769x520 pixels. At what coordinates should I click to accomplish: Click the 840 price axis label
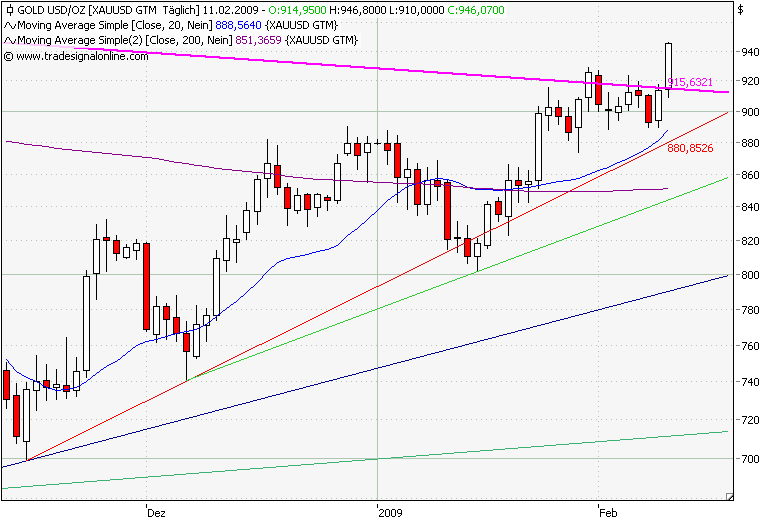point(749,207)
